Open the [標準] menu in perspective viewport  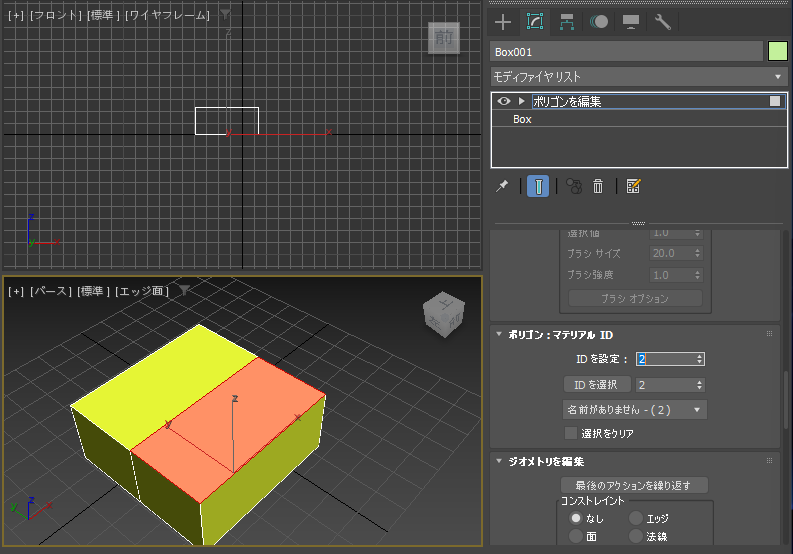click(94, 291)
